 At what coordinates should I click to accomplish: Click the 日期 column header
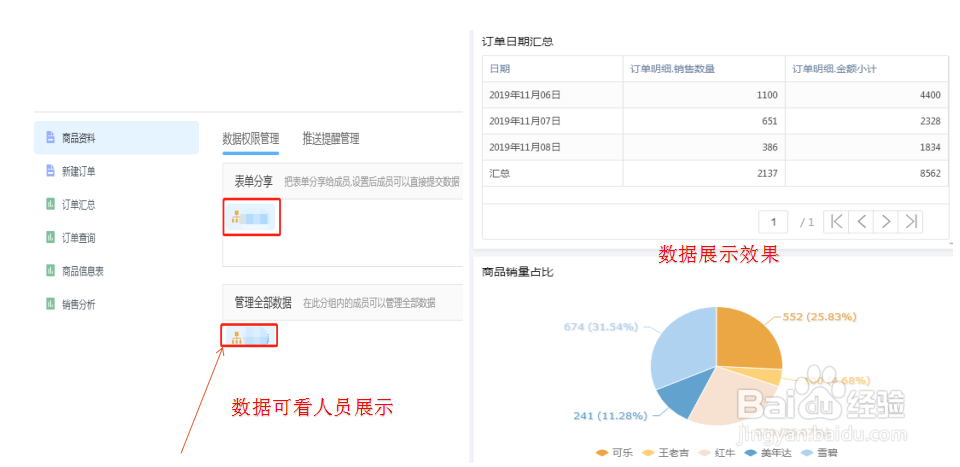553,69
